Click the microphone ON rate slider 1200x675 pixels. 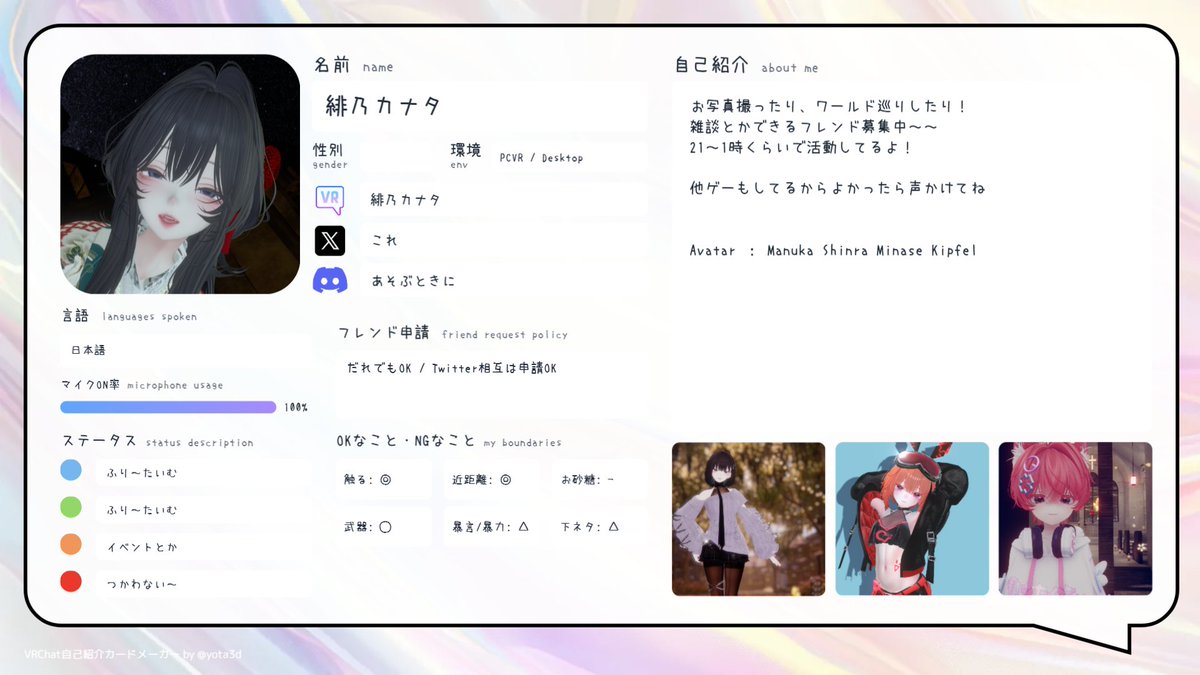[168, 407]
